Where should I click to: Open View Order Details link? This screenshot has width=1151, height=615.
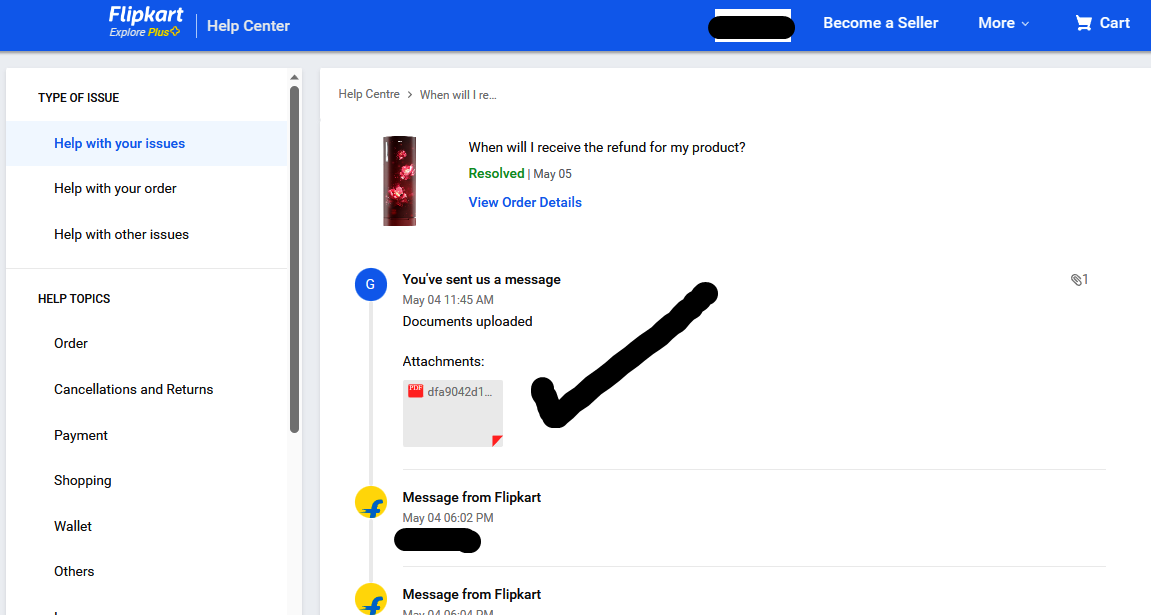click(525, 202)
